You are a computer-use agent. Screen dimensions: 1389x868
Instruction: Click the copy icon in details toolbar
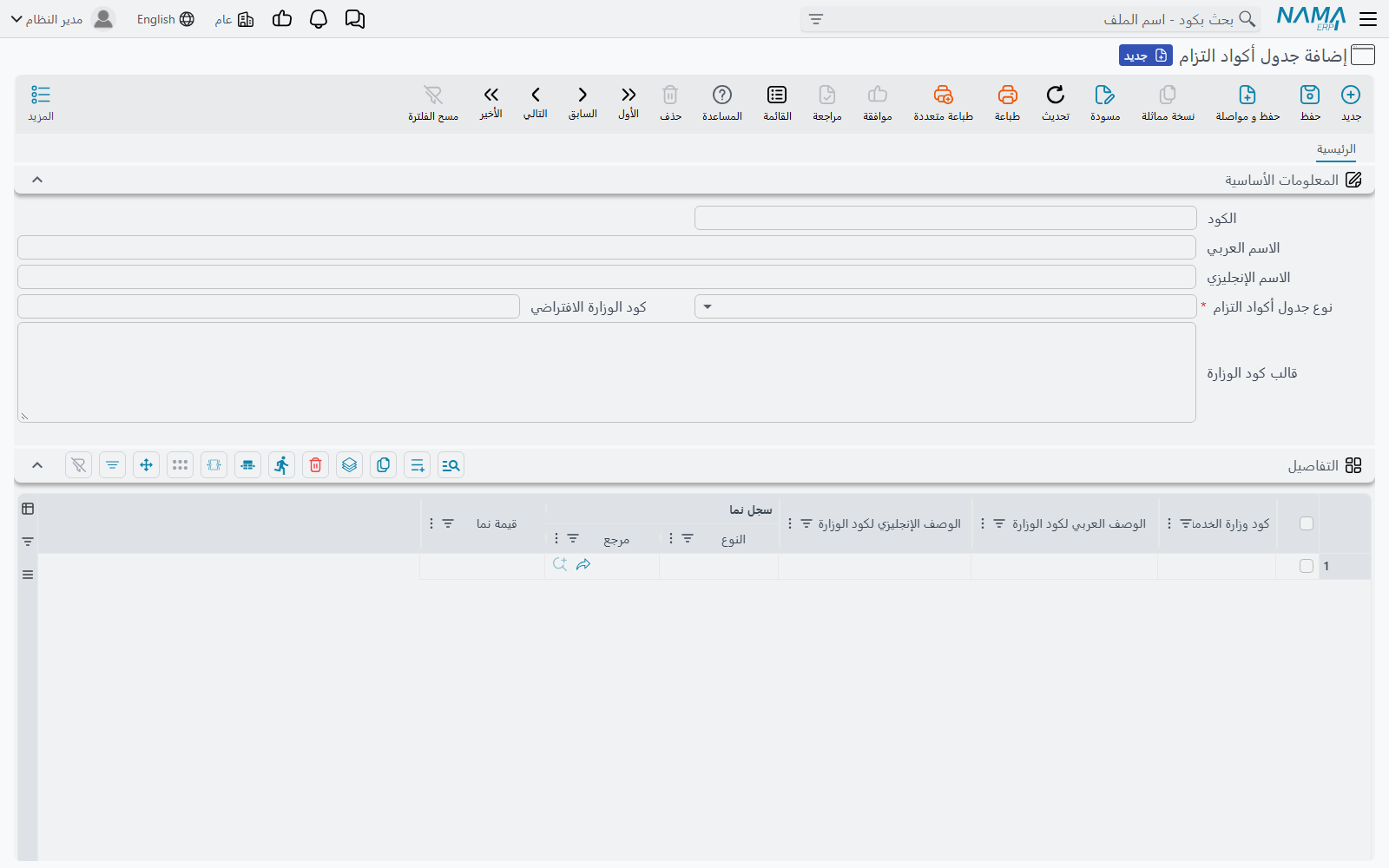[383, 465]
